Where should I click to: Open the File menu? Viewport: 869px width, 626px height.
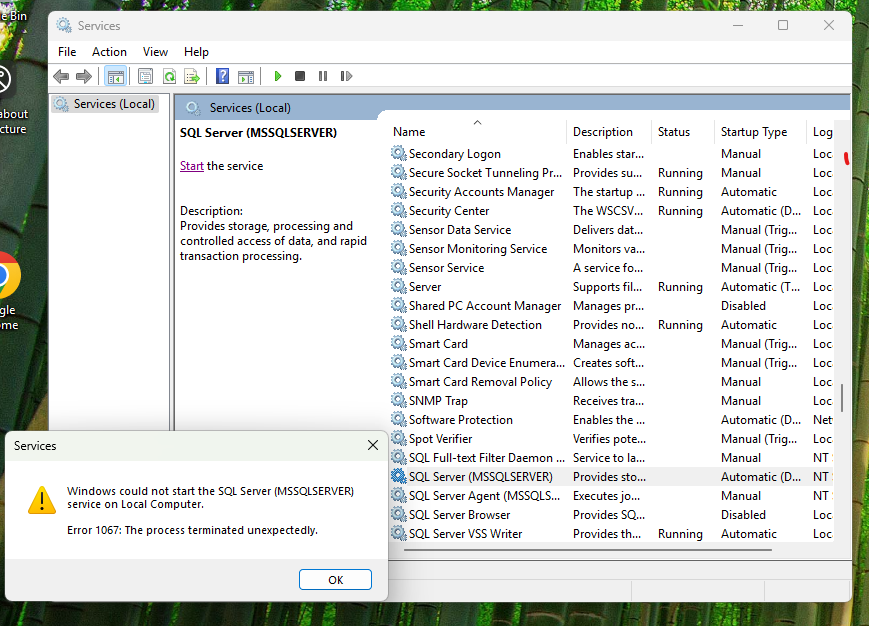point(67,52)
